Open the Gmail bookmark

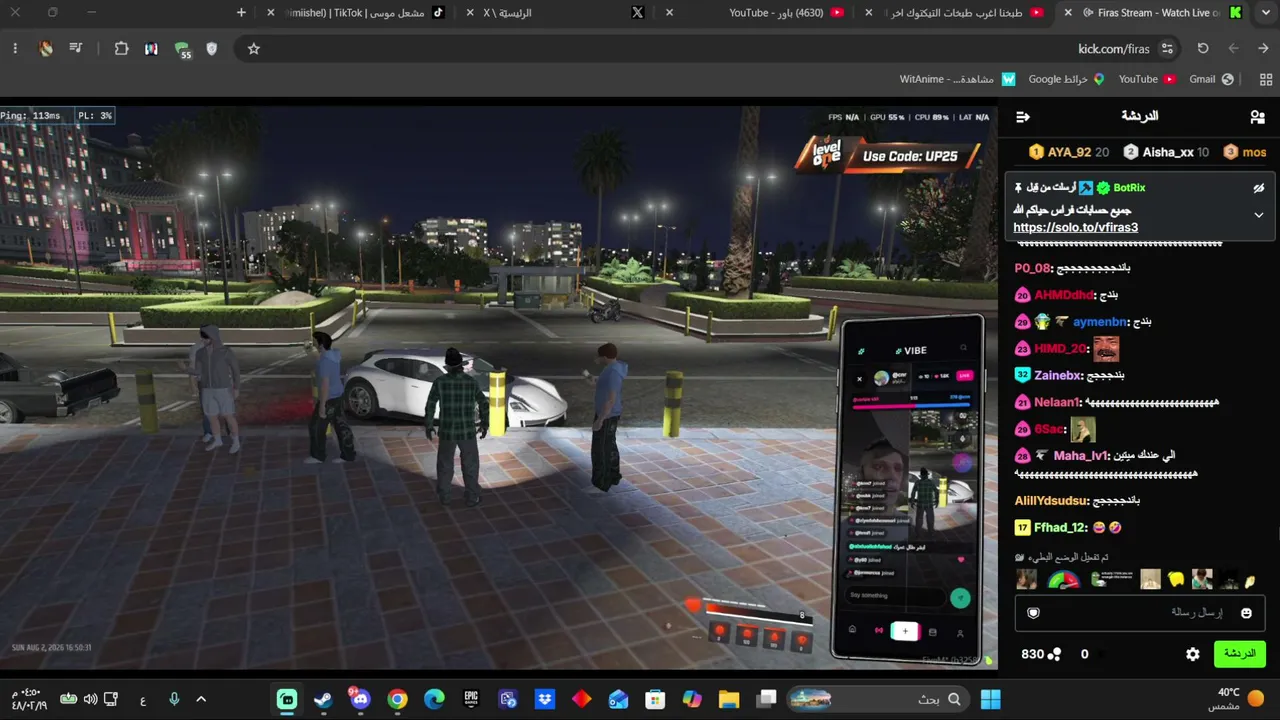tap(1211, 79)
